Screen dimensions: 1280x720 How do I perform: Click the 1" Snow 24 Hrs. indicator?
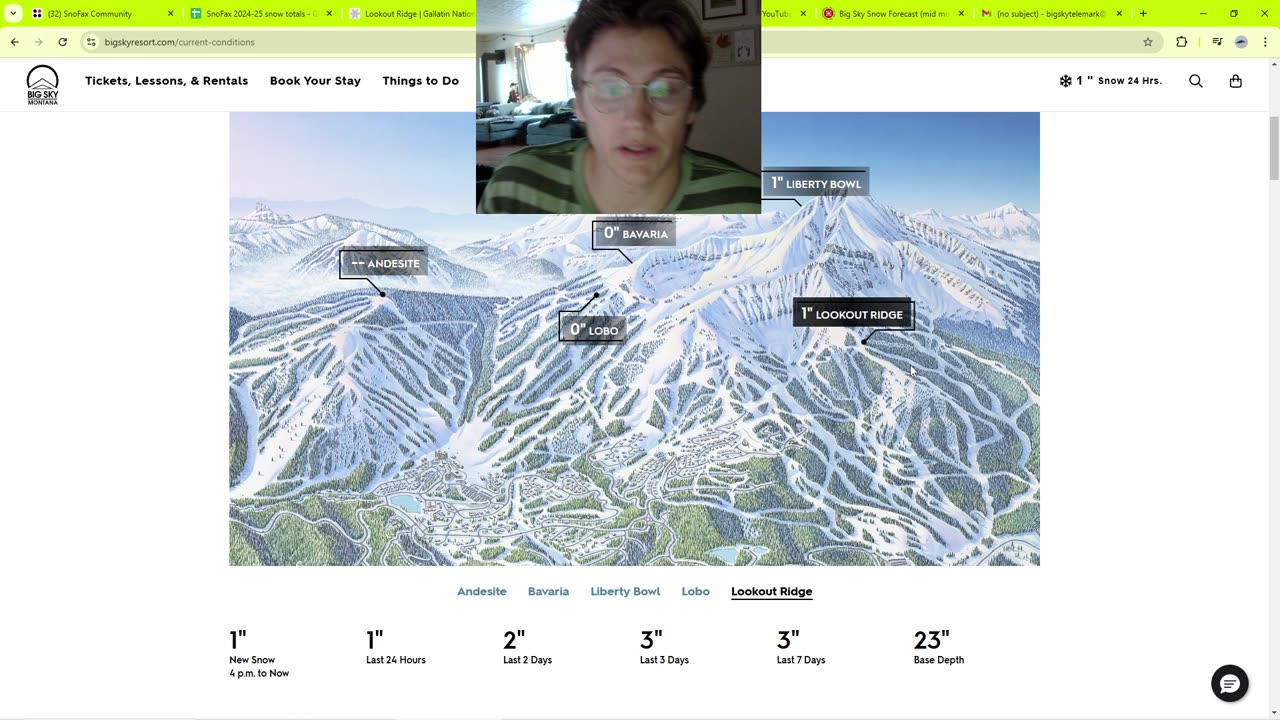click(x=1111, y=81)
